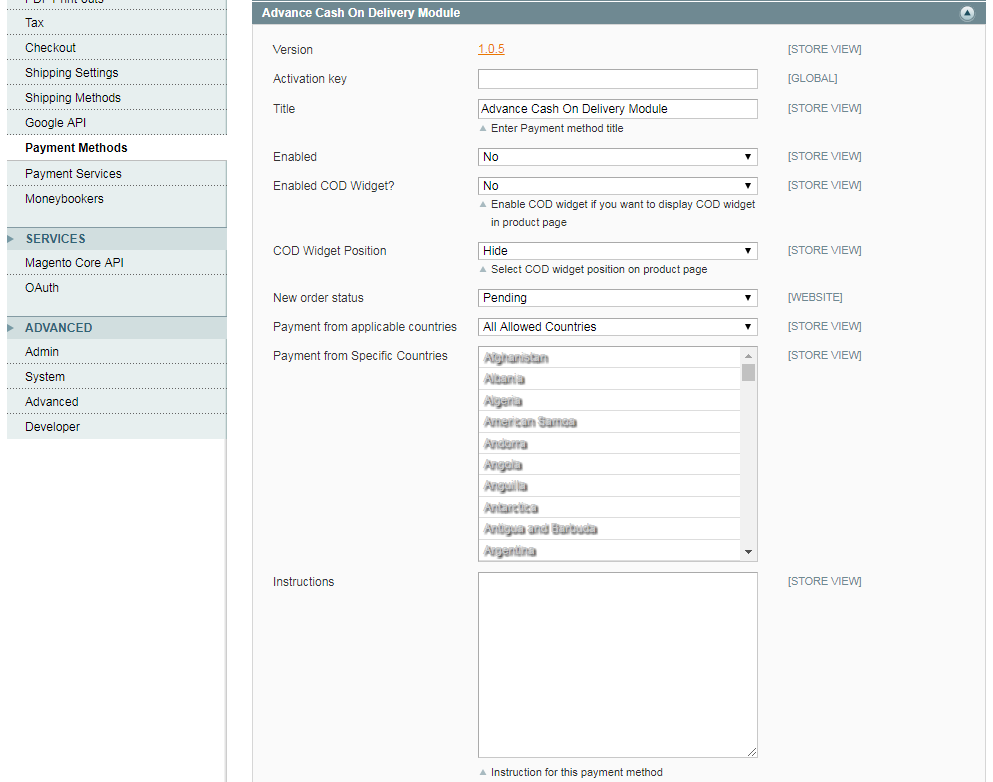This screenshot has width=993, height=782.
Task: Focus the Activation key input field
Action: point(617,79)
